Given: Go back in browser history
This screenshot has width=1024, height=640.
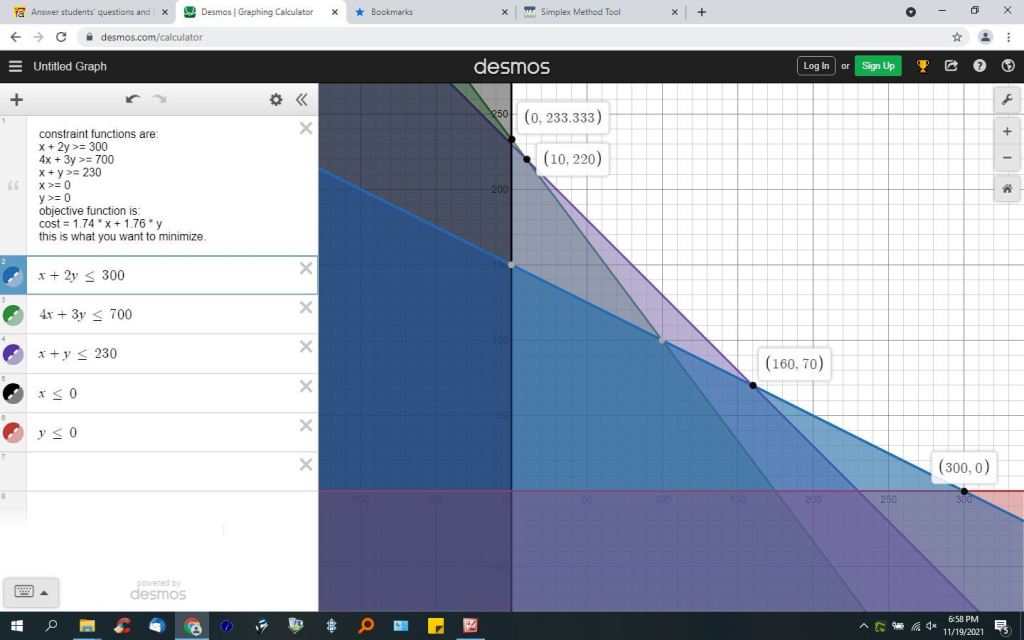Looking at the screenshot, I should pos(16,37).
